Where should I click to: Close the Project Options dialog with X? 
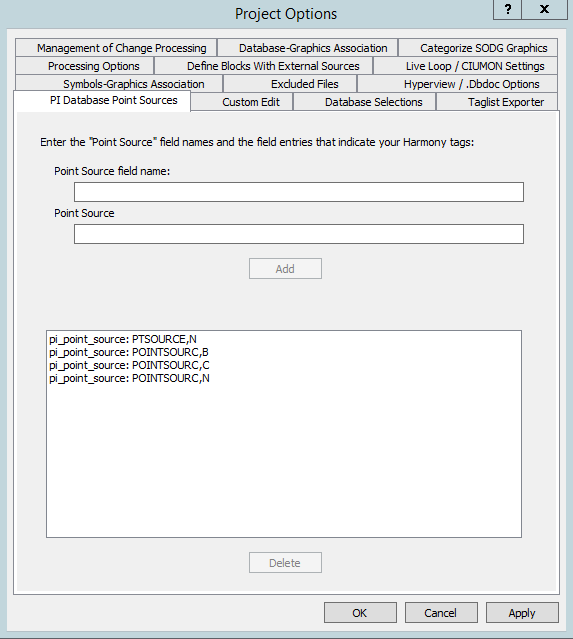coord(544,9)
